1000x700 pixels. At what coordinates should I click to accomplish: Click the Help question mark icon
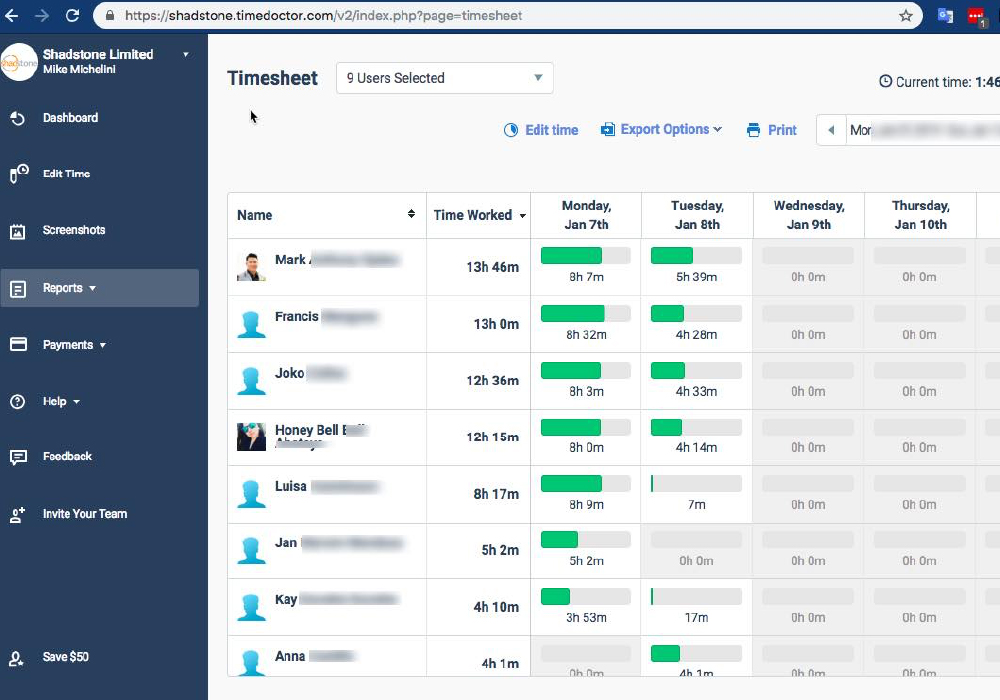pos(18,402)
